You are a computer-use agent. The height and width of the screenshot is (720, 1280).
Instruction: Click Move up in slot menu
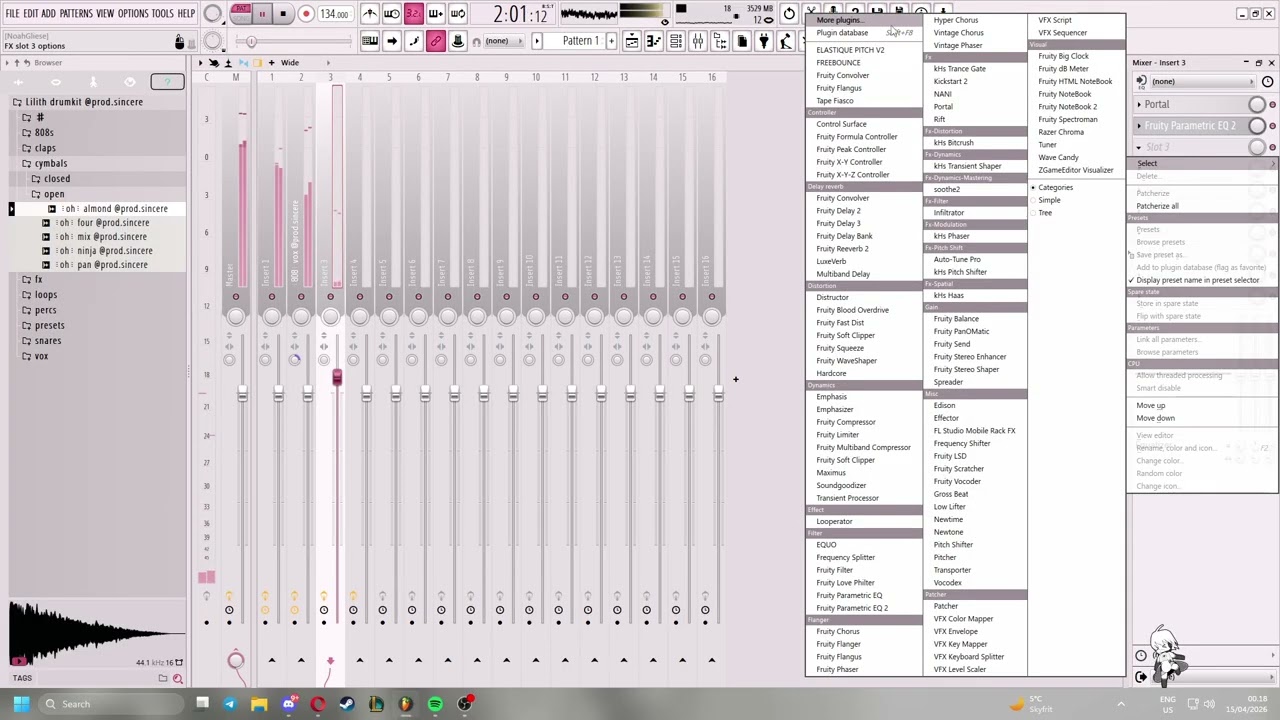coord(1150,406)
